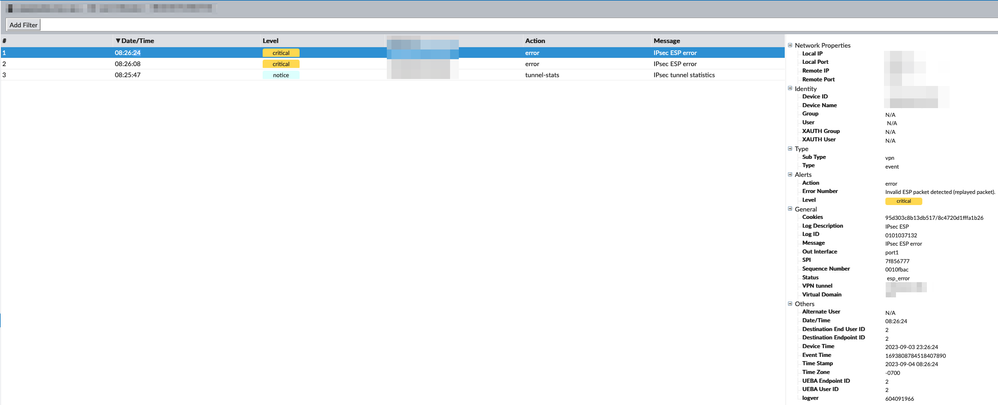The image size is (998, 405).
Task: Select log row with time 08:26:08
Action: pos(392,64)
